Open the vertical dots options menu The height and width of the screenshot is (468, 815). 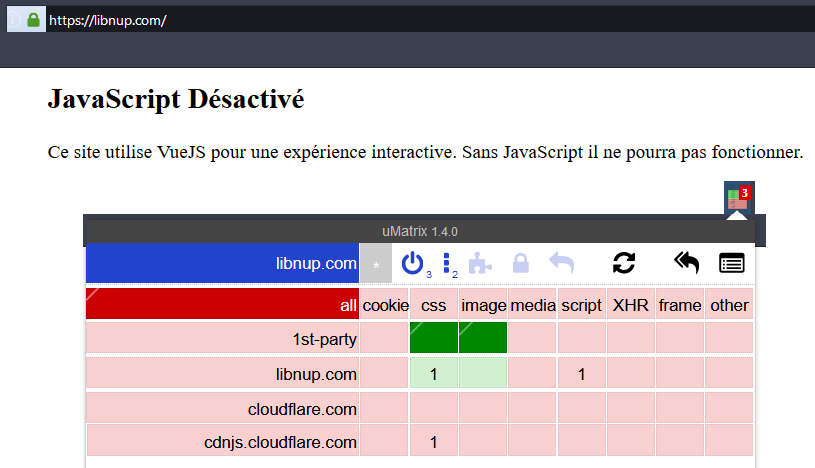446,263
